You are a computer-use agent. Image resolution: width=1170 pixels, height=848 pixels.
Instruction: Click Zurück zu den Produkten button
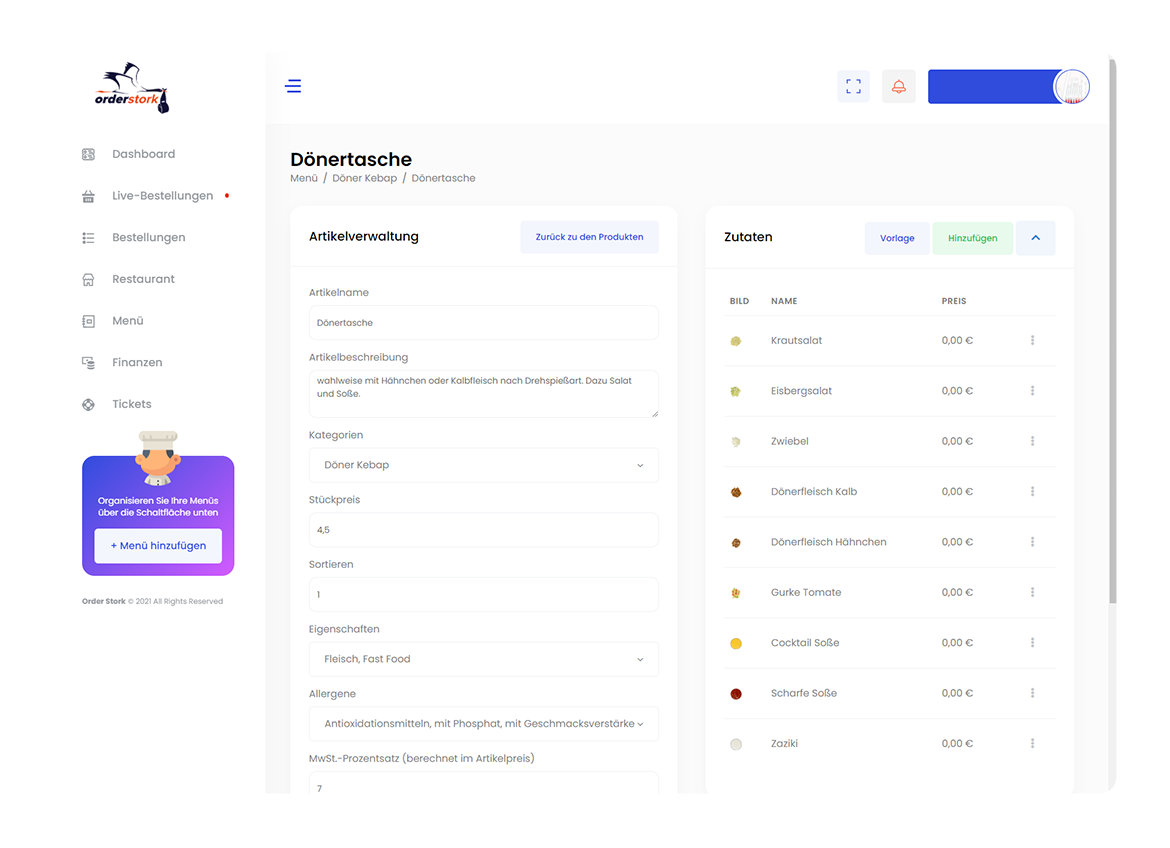[x=589, y=237]
